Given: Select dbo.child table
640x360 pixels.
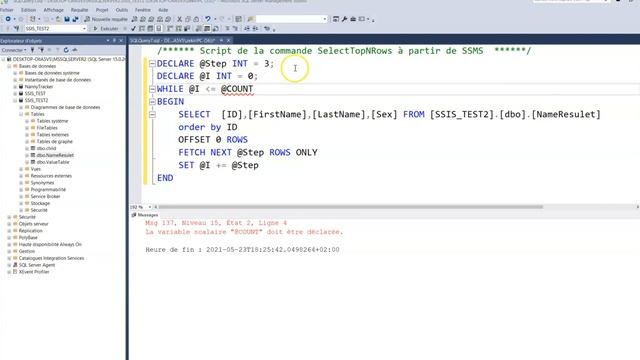Looking at the screenshot, I should pyautogui.click(x=46, y=148).
